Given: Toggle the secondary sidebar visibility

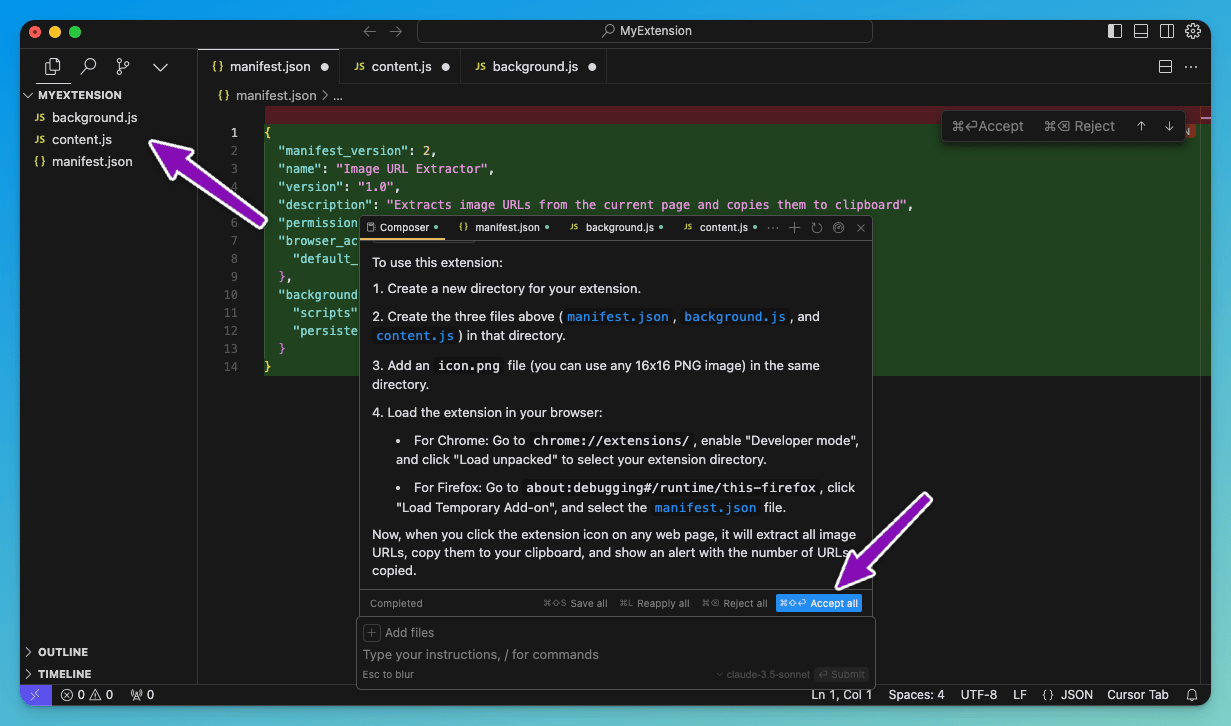Looking at the screenshot, I should (x=1167, y=31).
